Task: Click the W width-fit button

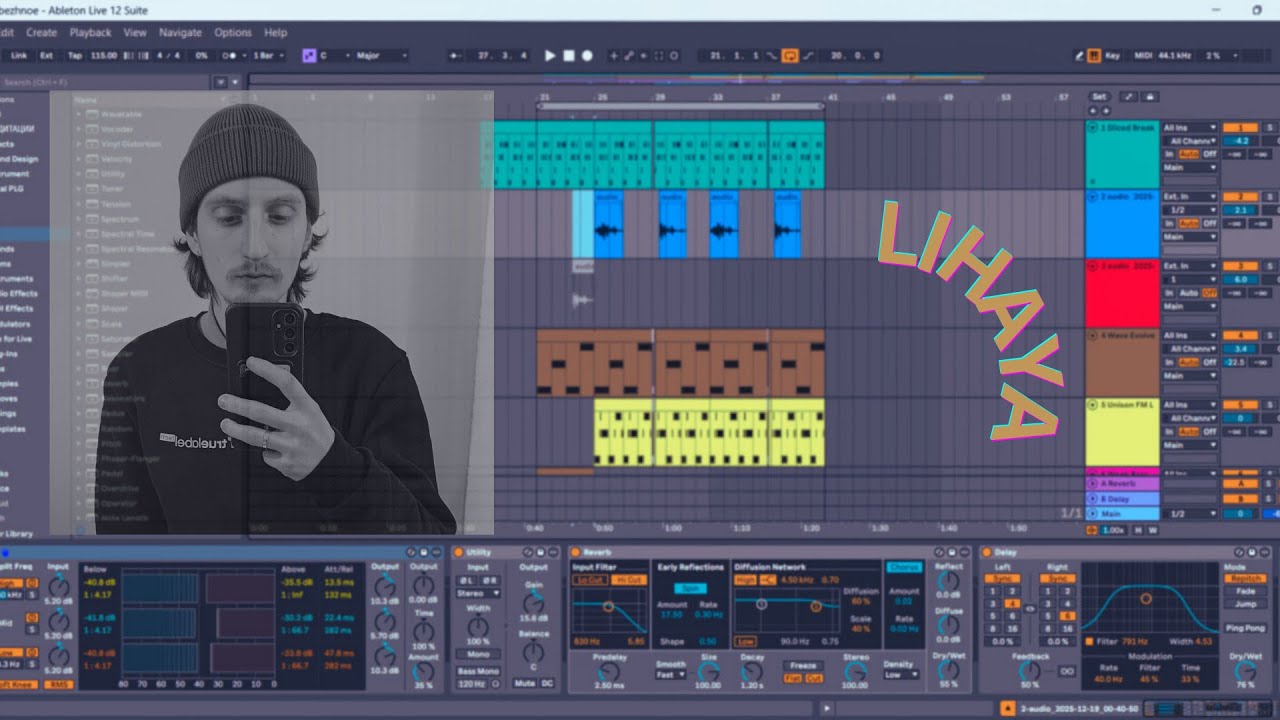Action: [1152, 530]
